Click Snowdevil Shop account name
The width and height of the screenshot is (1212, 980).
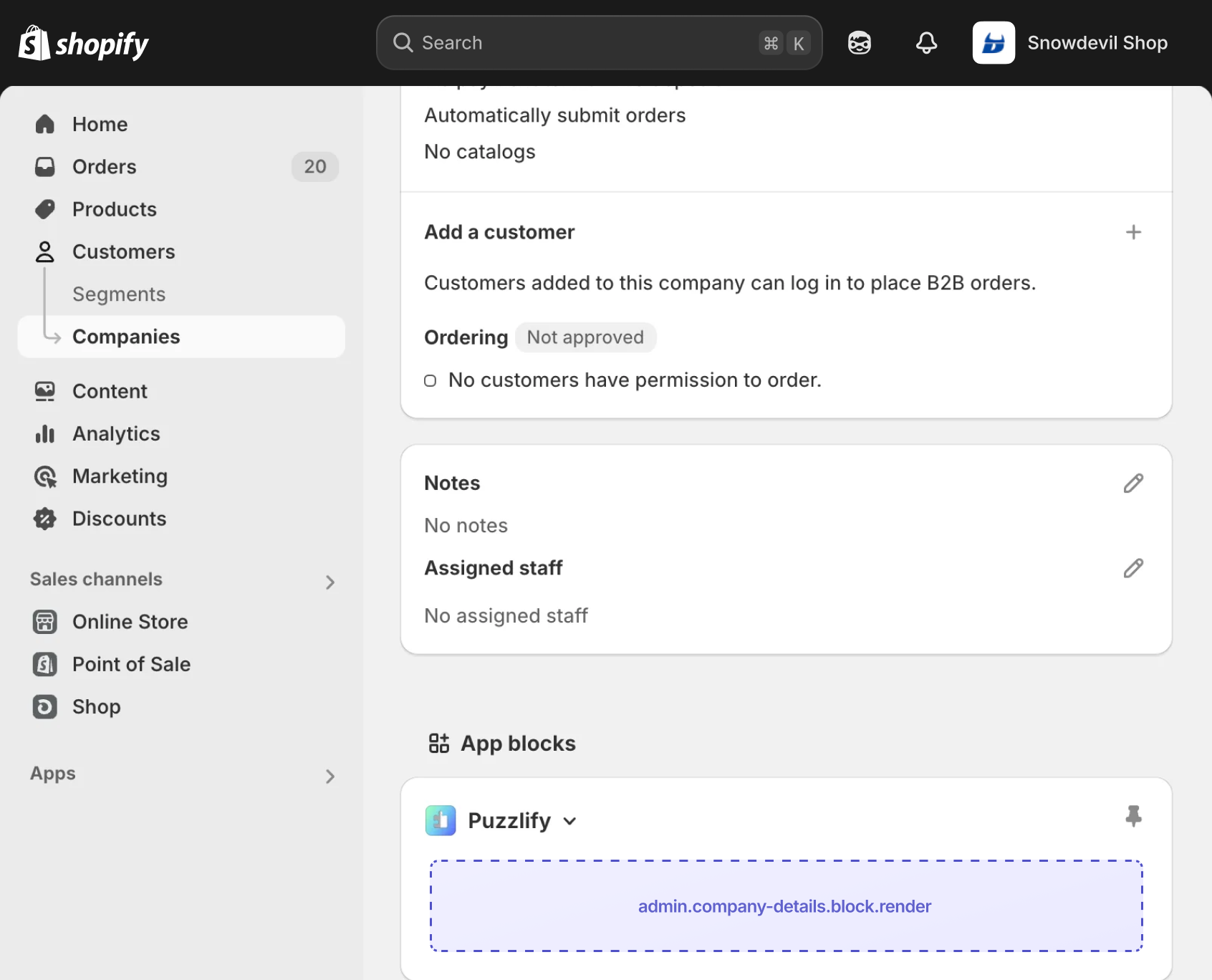[x=1097, y=43]
